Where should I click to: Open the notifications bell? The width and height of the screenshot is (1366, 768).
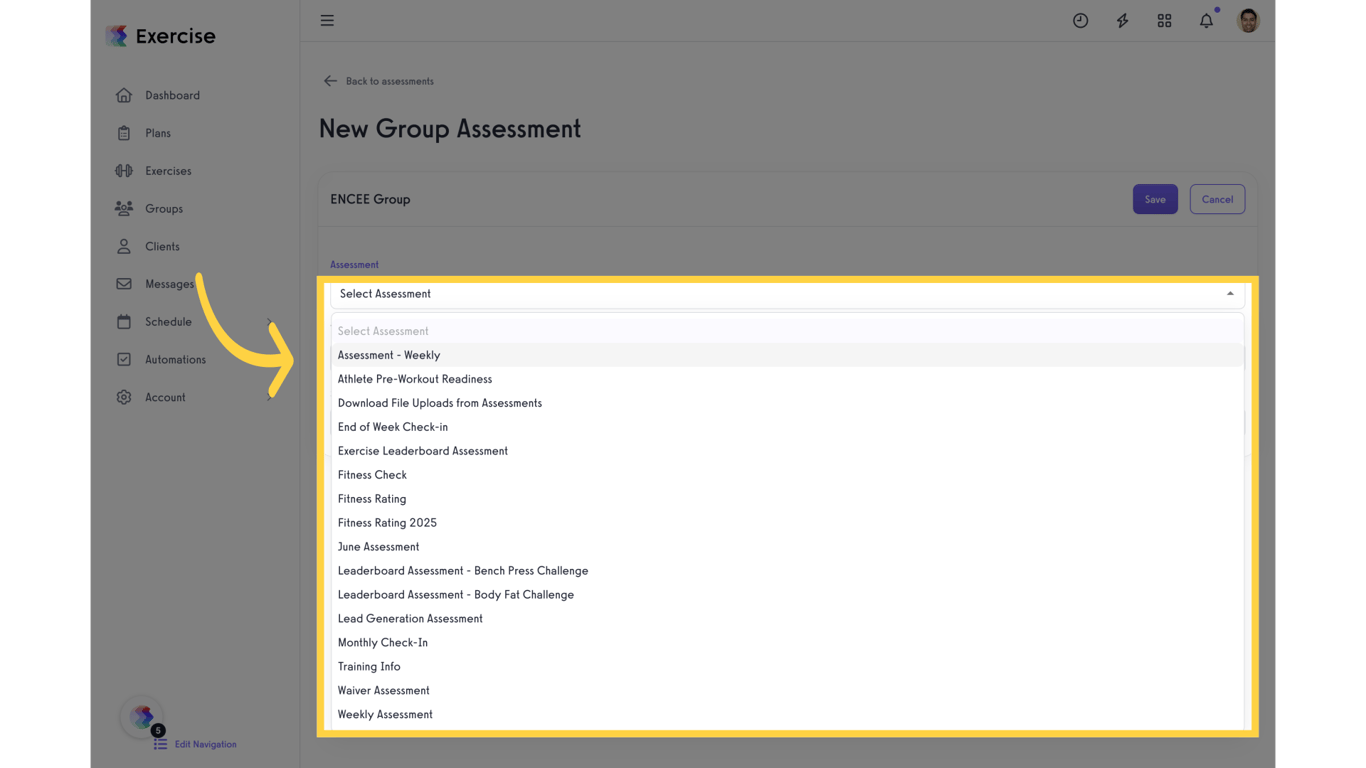[x=1206, y=20]
